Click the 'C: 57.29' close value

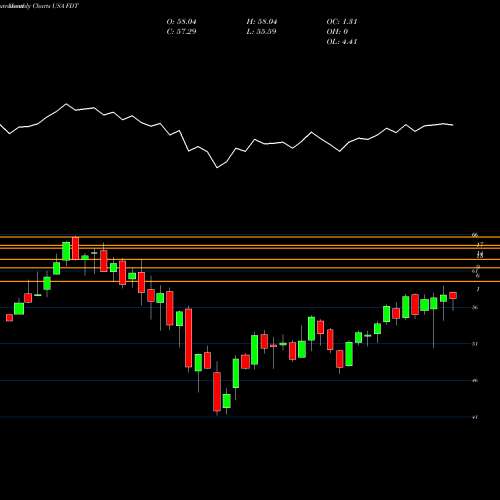pyautogui.click(x=181, y=32)
